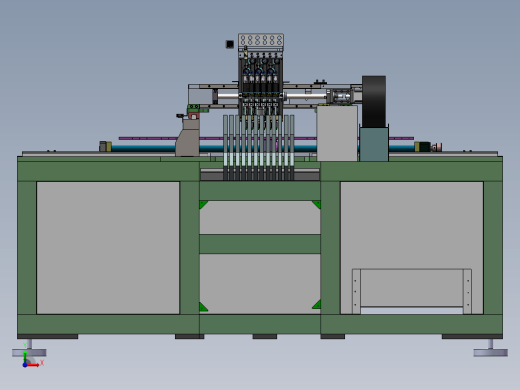The image size is (520, 390).
Task: Click the green Y axis of the triad
Action: click(25, 357)
